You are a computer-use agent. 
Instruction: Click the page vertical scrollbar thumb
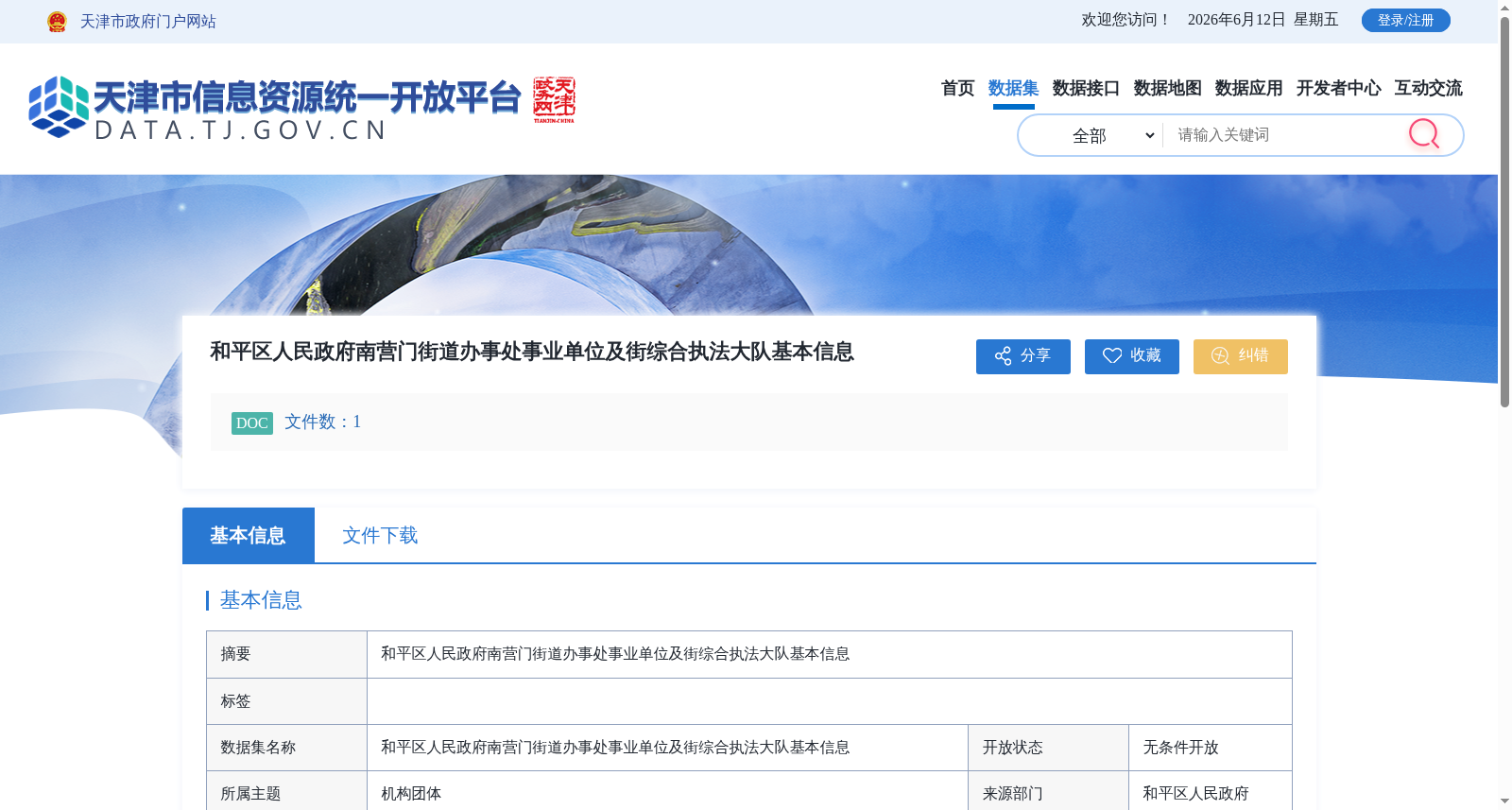coord(1504,211)
